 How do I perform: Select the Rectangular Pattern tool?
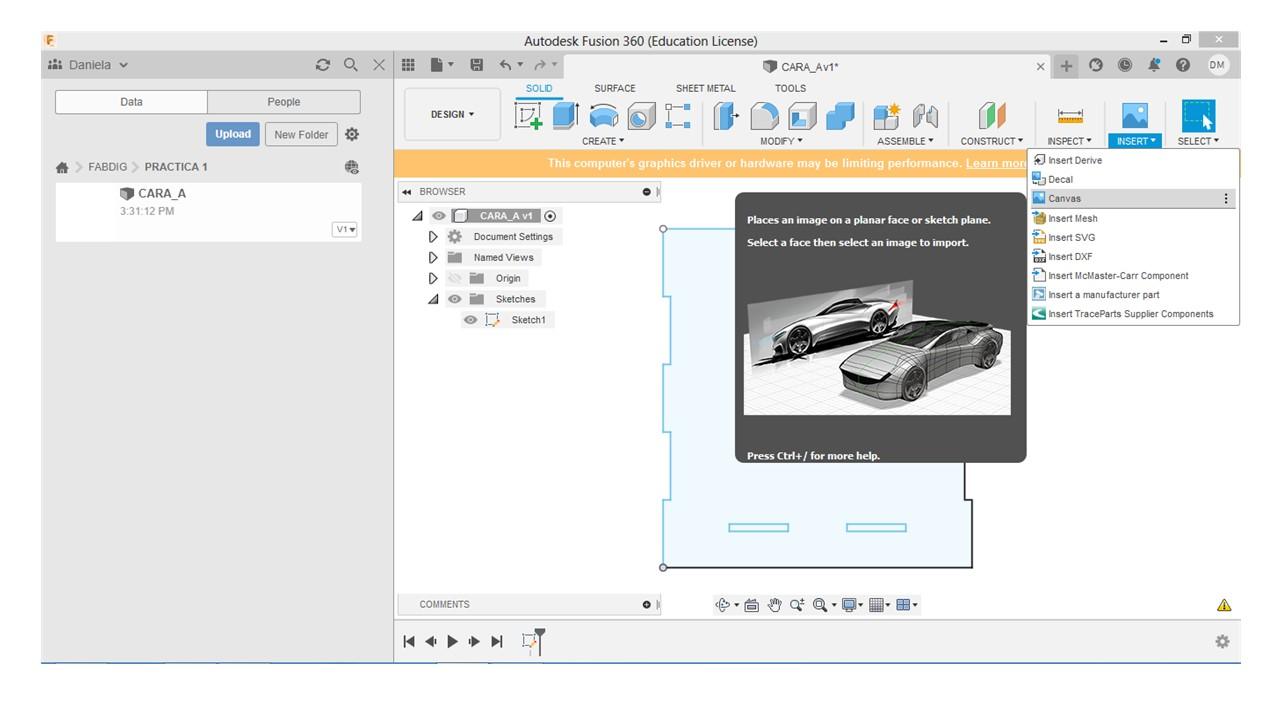click(x=678, y=116)
